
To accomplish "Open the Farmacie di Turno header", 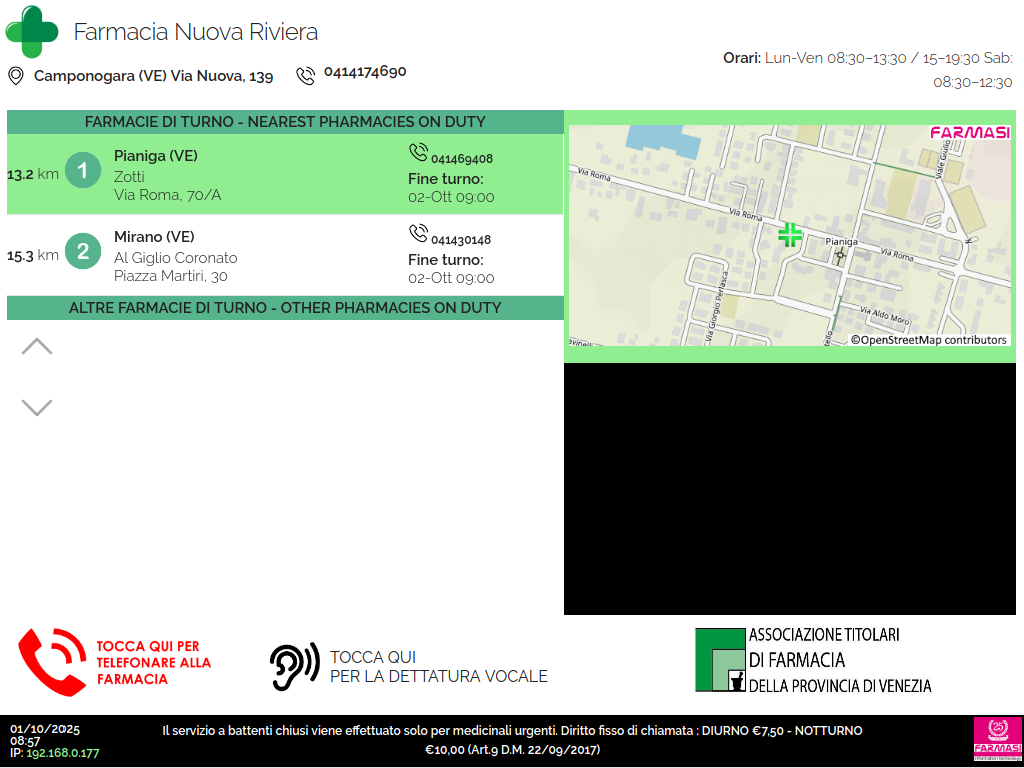I will 285,122.
